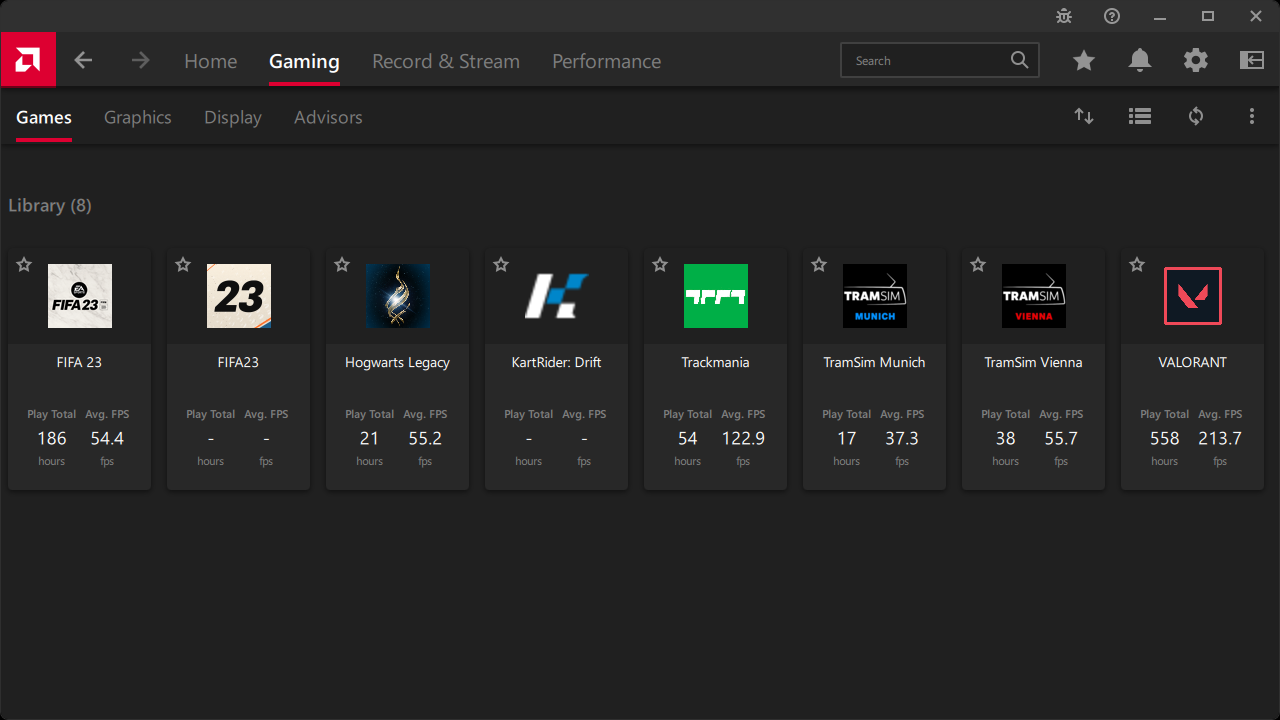Go forward with the right arrow
Viewport: 1280px width, 720px height.
[x=140, y=60]
